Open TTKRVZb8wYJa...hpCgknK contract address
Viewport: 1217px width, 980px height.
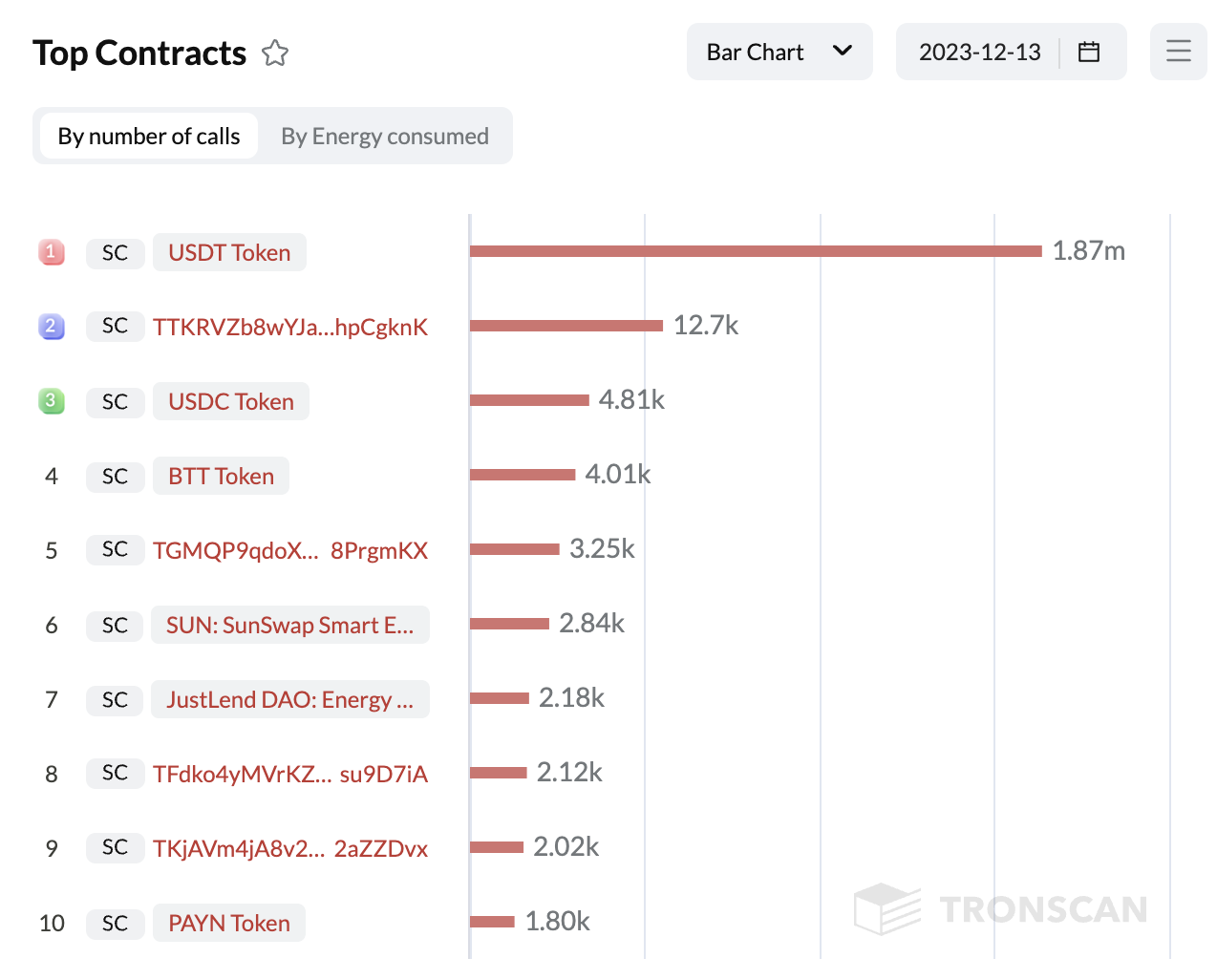(290, 328)
